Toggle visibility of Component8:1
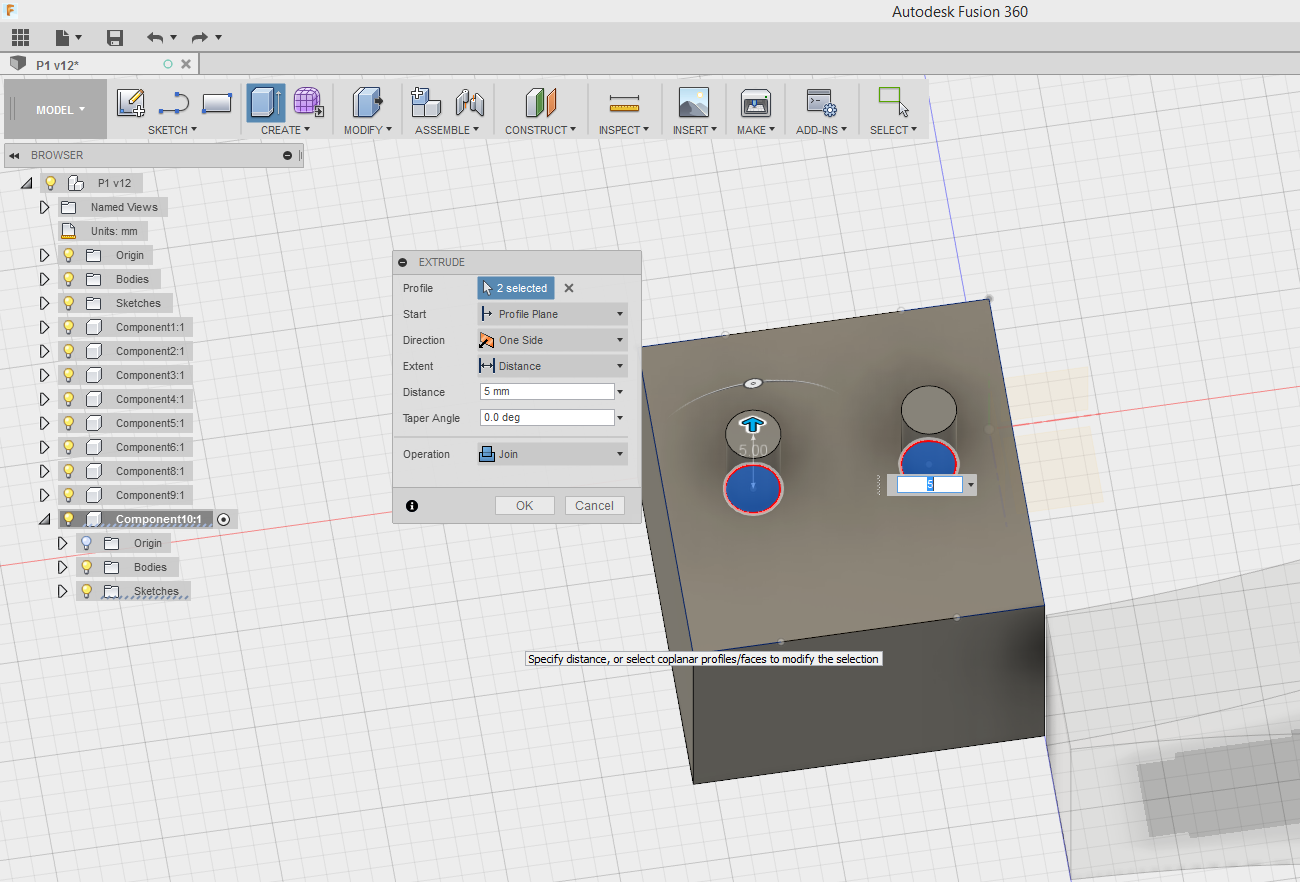The image size is (1300, 882). point(69,471)
